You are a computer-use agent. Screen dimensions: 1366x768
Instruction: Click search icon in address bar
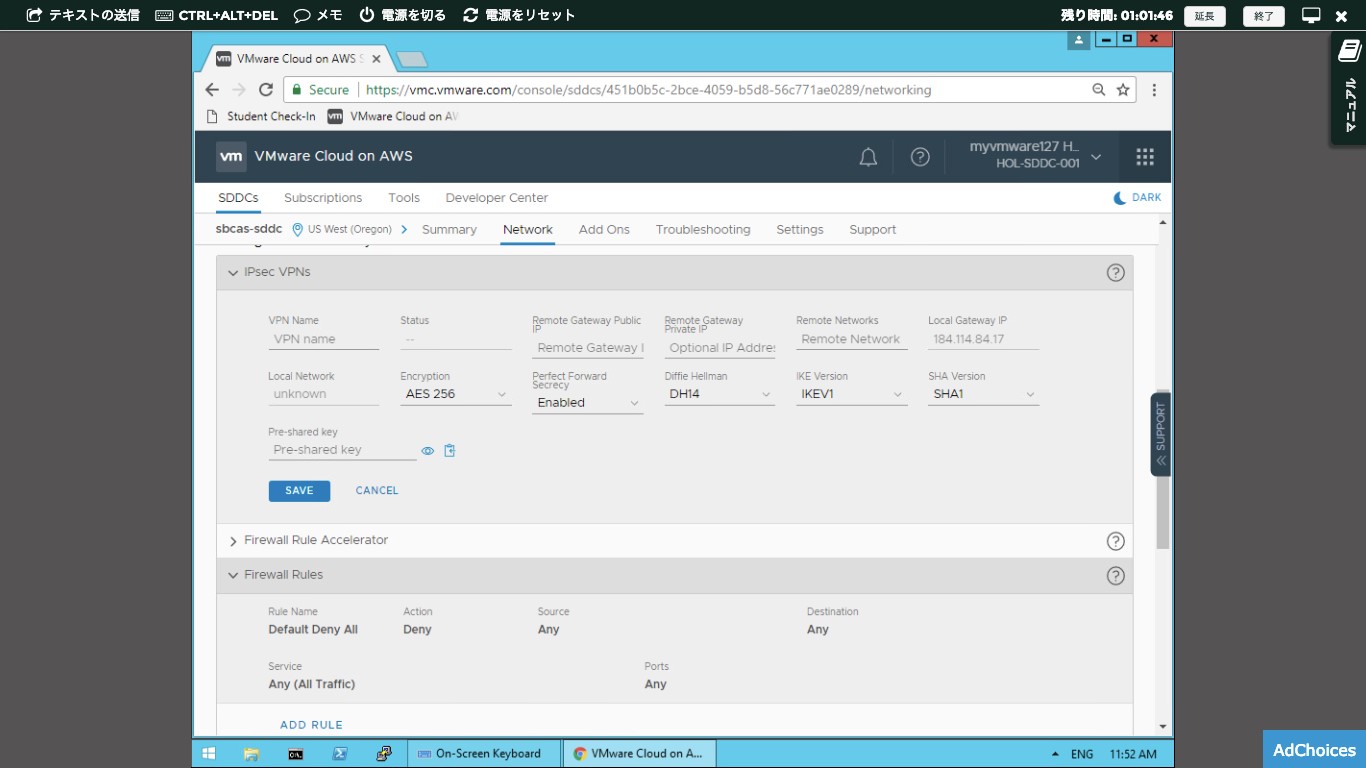pyautogui.click(x=1099, y=90)
